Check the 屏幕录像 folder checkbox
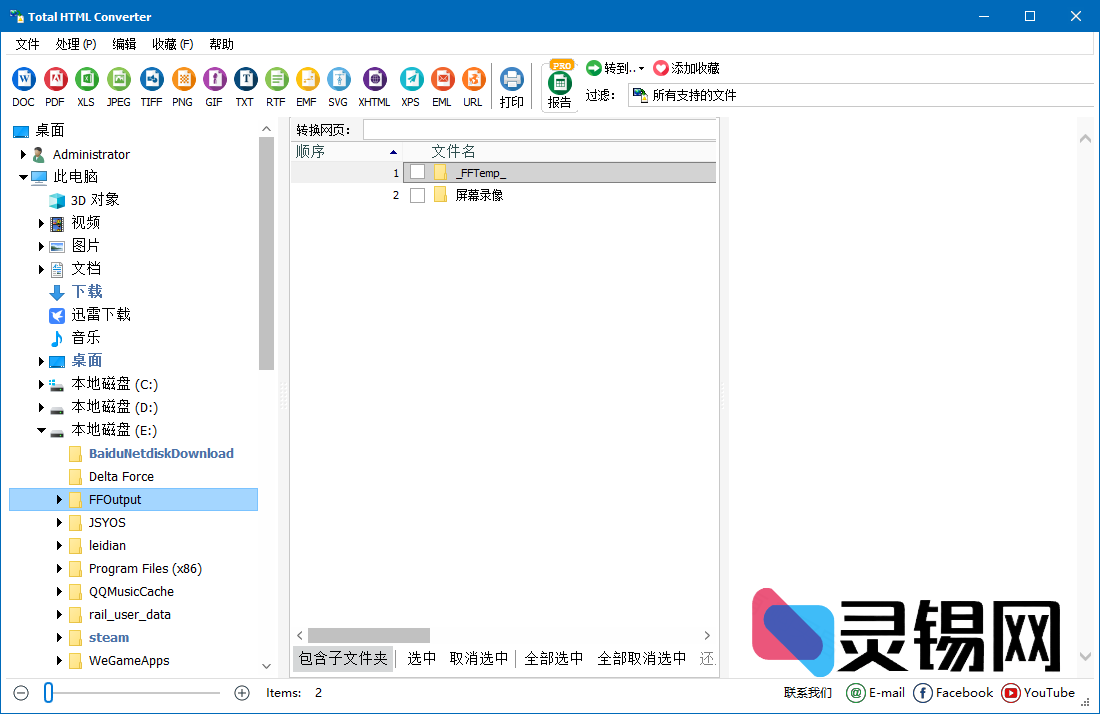The image size is (1100, 714). 417,194
